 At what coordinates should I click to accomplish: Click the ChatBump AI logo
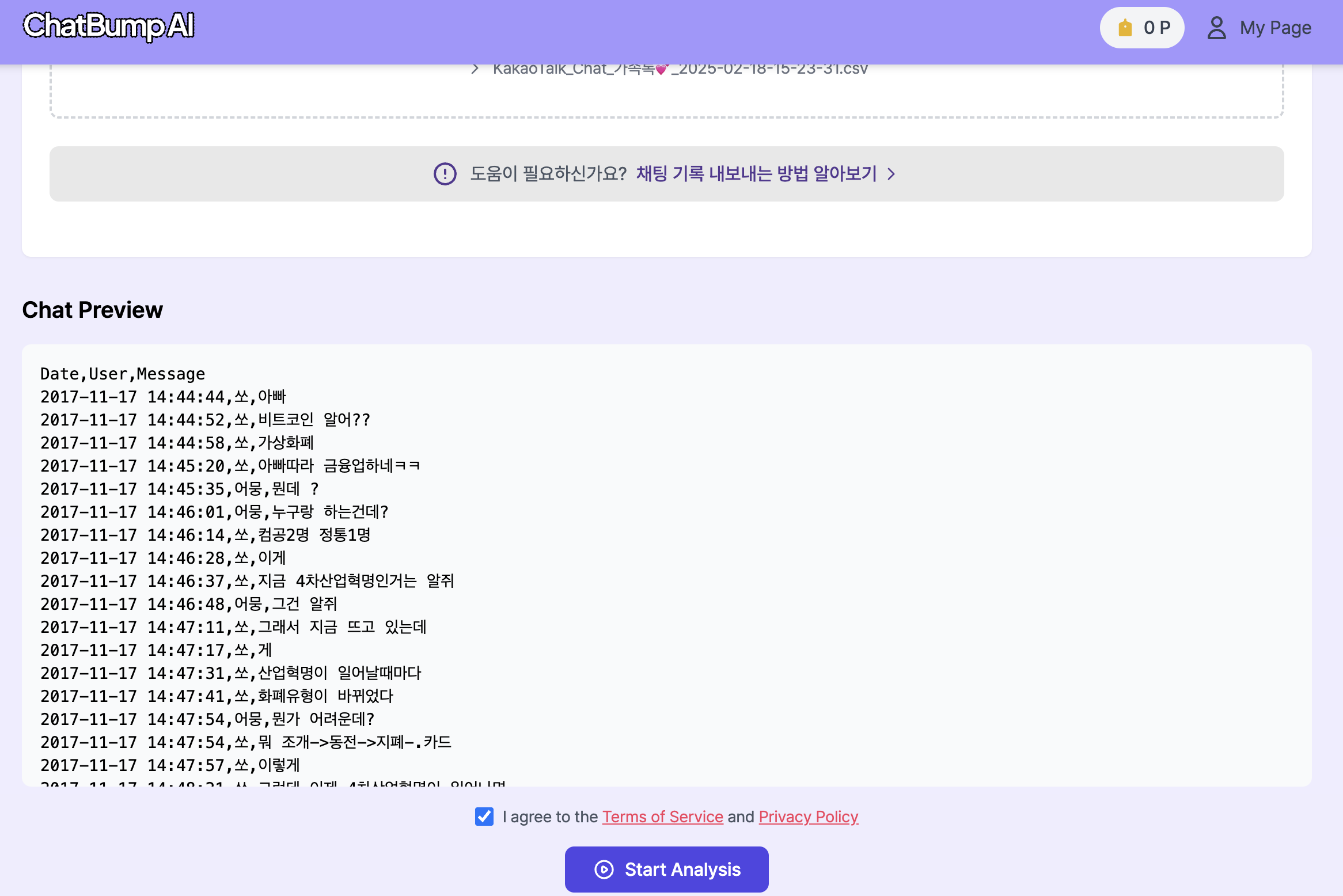pyautogui.click(x=108, y=26)
